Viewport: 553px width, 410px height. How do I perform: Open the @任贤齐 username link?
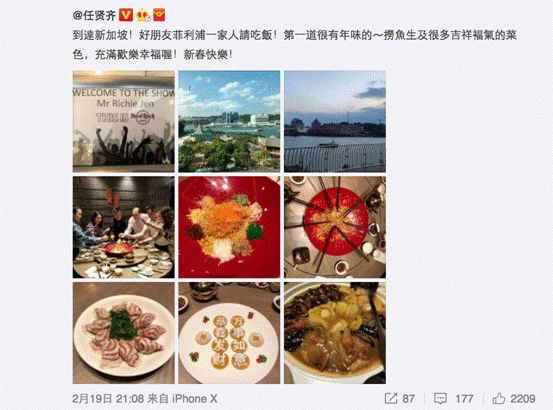(94, 15)
